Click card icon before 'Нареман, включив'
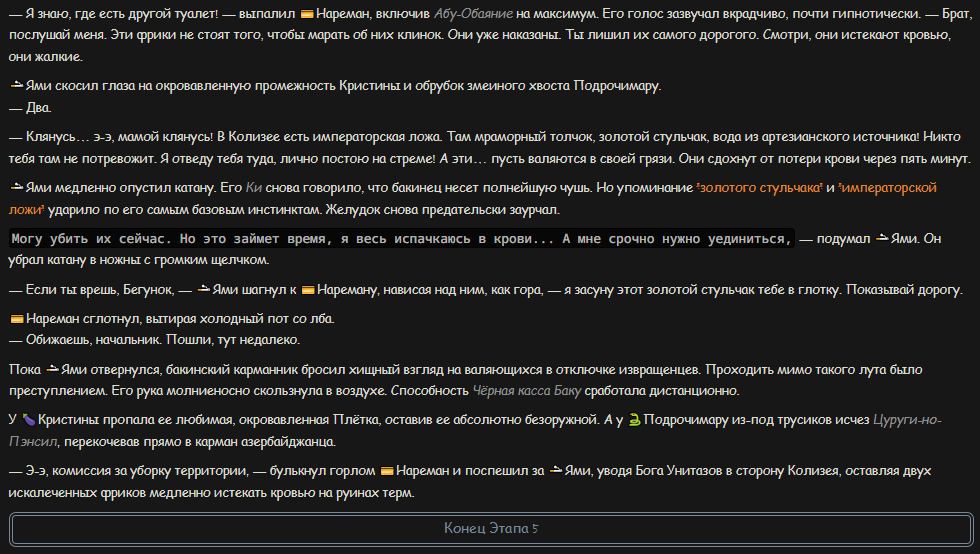The width and height of the screenshot is (980, 554). pos(307,14)
